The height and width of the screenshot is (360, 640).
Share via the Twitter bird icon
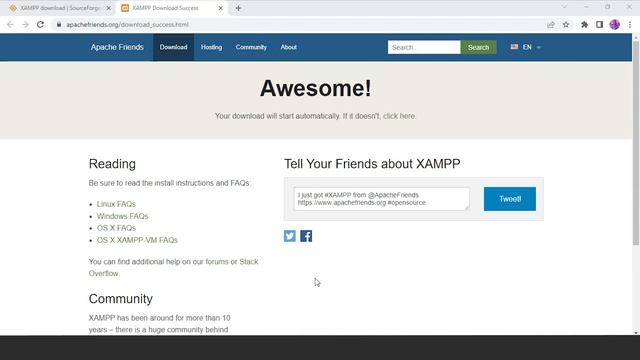[x=290, y=236]
